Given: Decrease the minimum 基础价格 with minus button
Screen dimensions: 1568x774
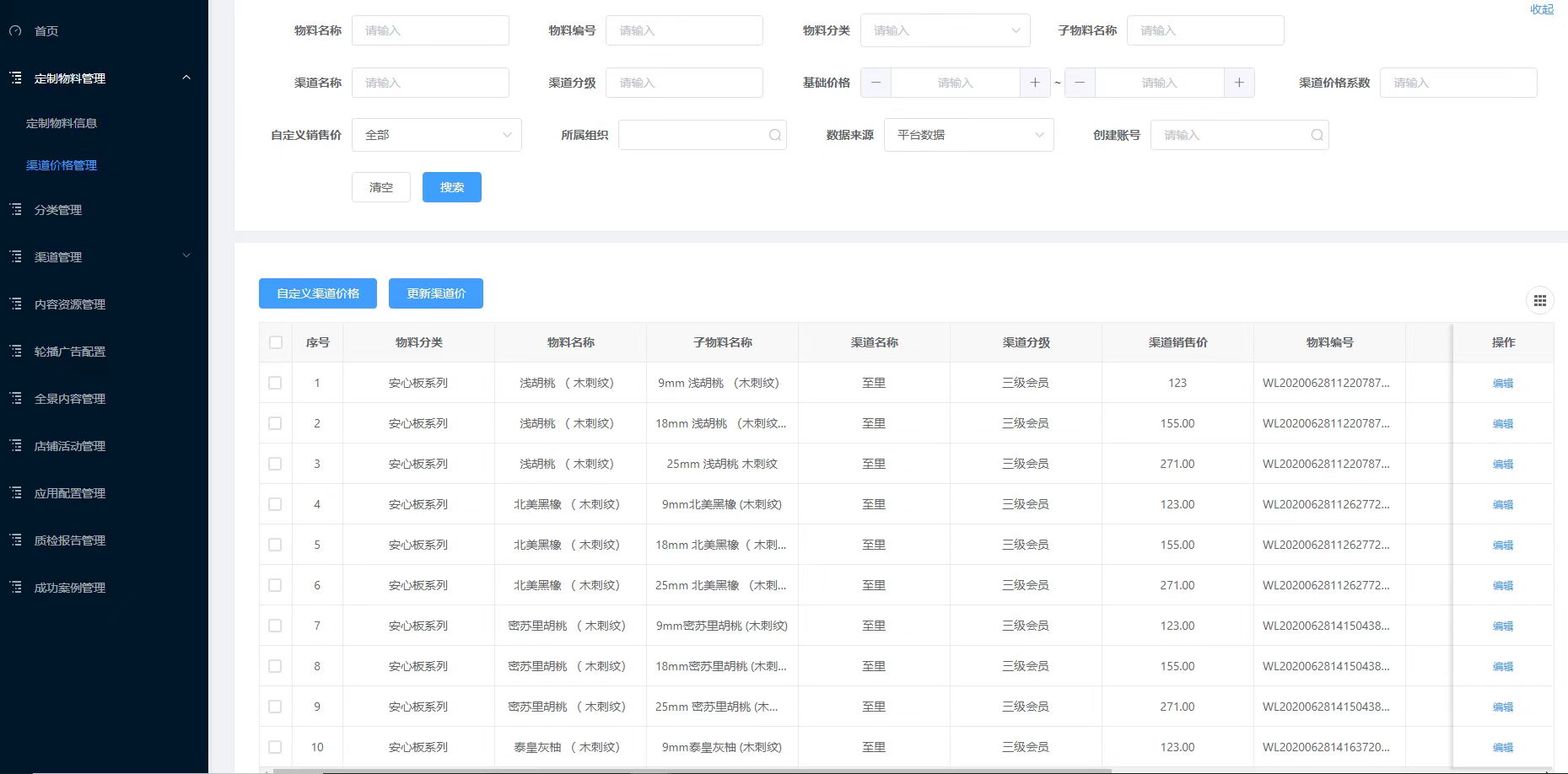Looking at the screenshot, I should coord(876,83).
